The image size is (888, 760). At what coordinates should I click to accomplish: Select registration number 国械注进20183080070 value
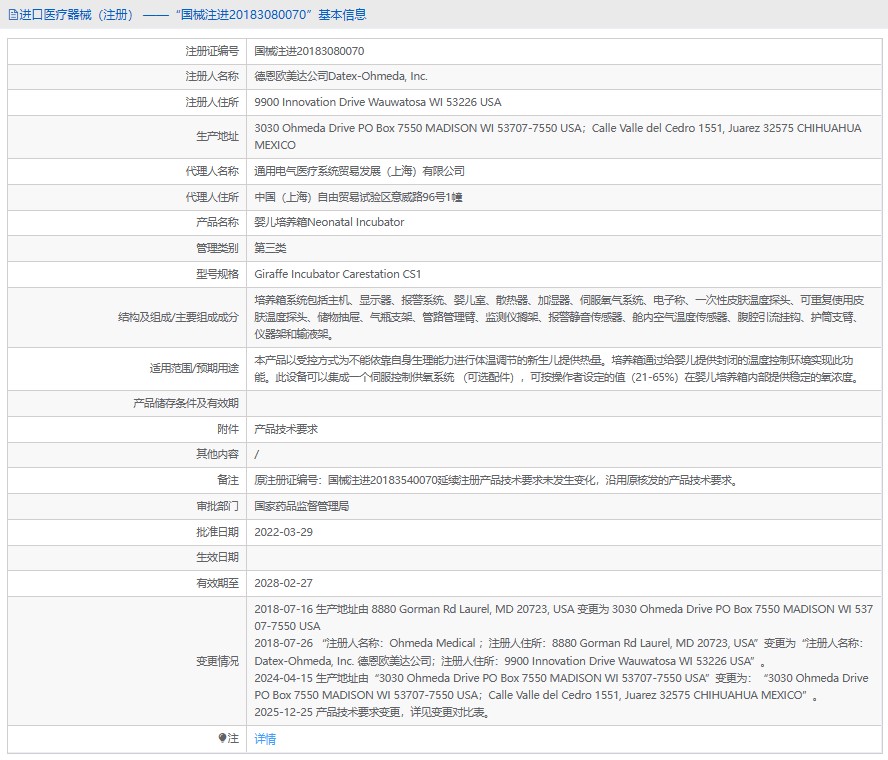click(309, 50)
